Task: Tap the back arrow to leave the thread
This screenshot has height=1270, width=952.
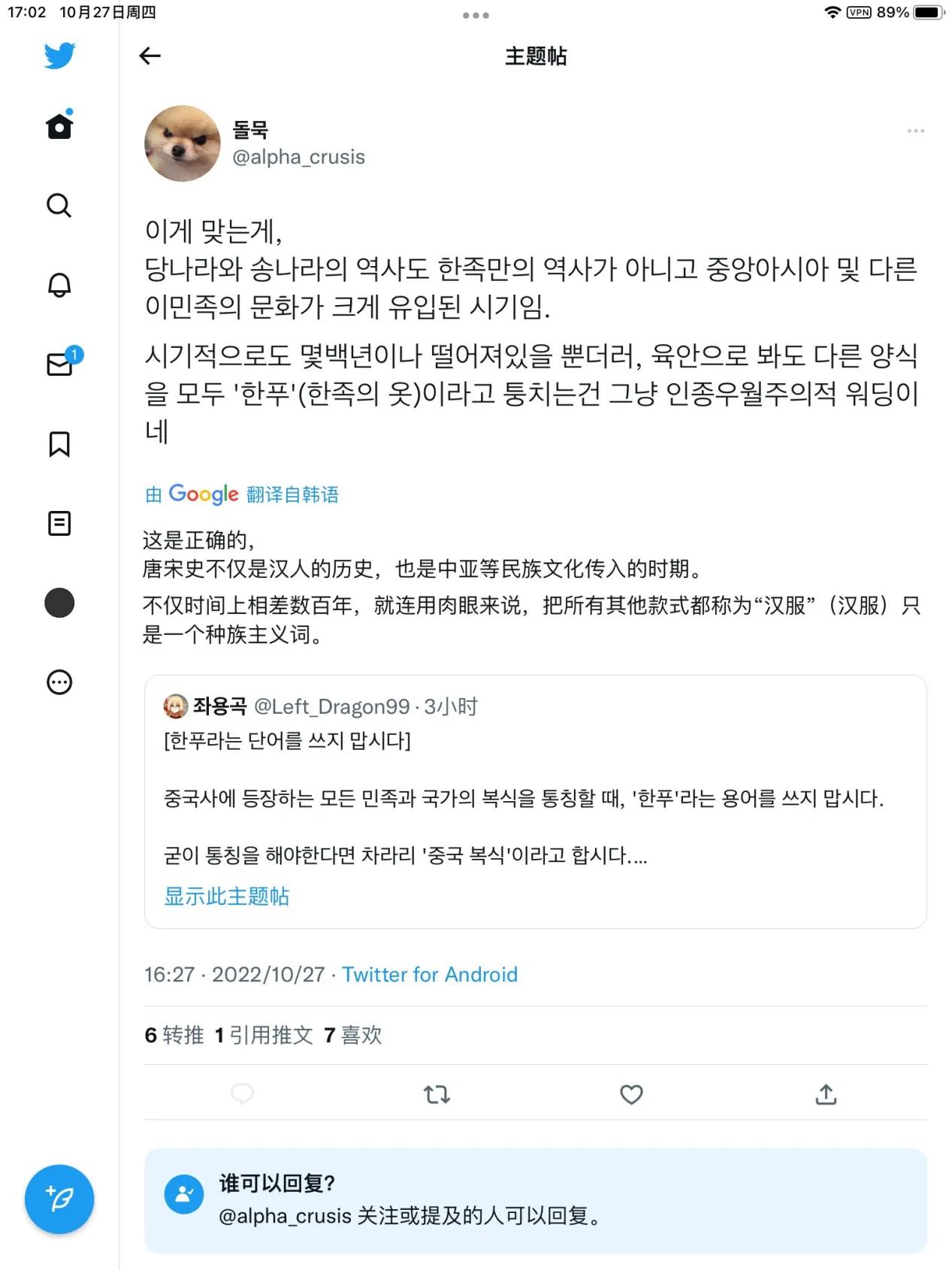Action: tap(150, 56)
